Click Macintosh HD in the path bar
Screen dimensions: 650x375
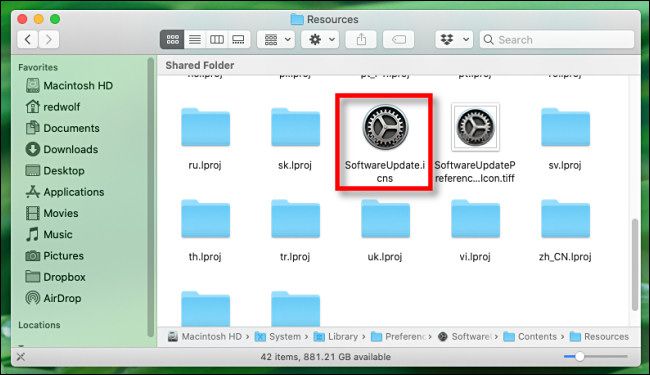[205, 337]
